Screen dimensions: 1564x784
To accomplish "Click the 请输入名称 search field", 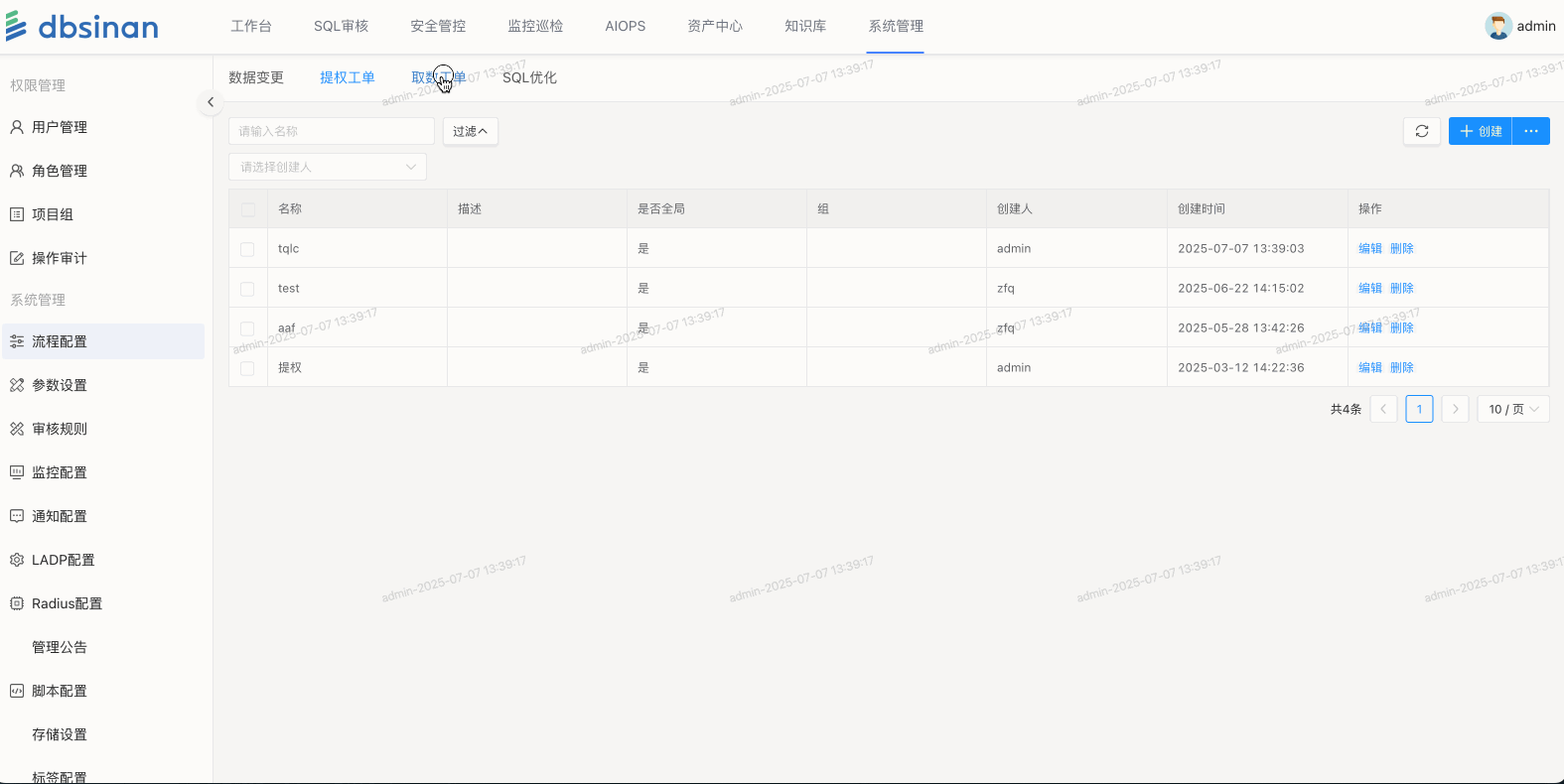I will point(331,131).
